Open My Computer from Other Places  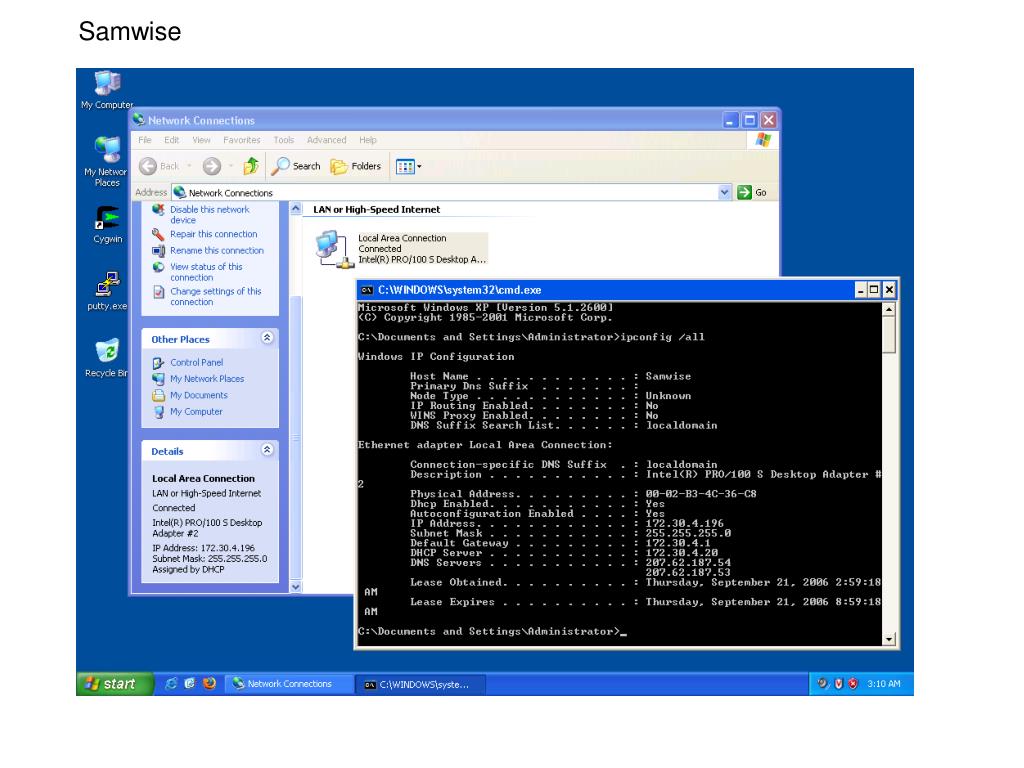pyautogui.click(x=196, y=412)
